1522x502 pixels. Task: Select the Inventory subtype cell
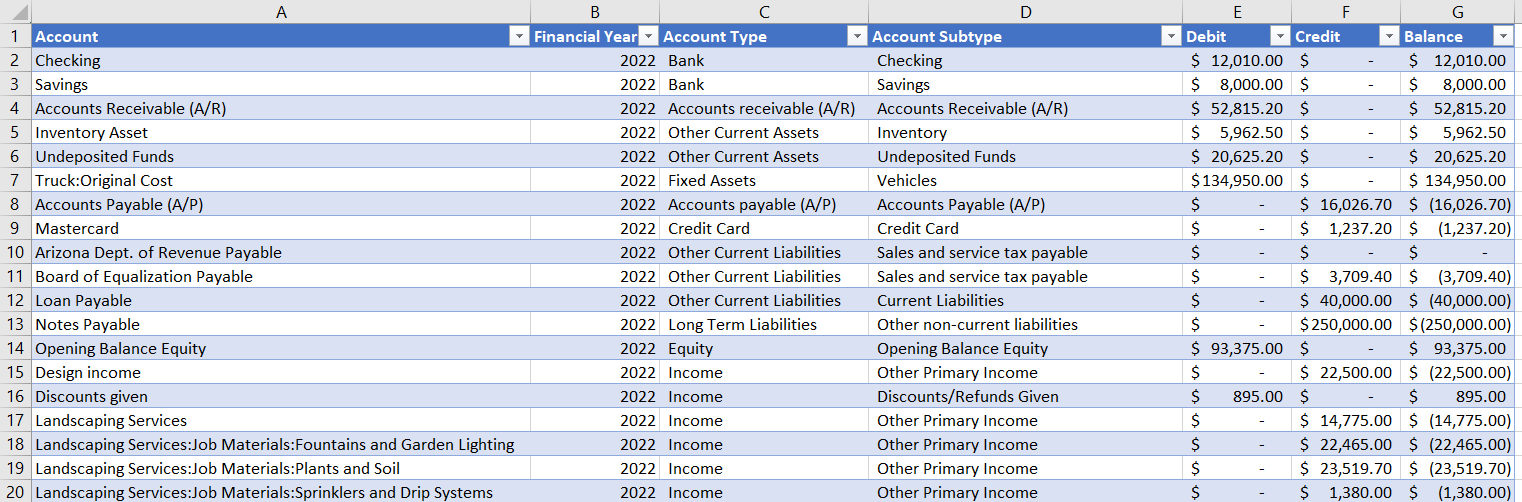point(1025,132)
